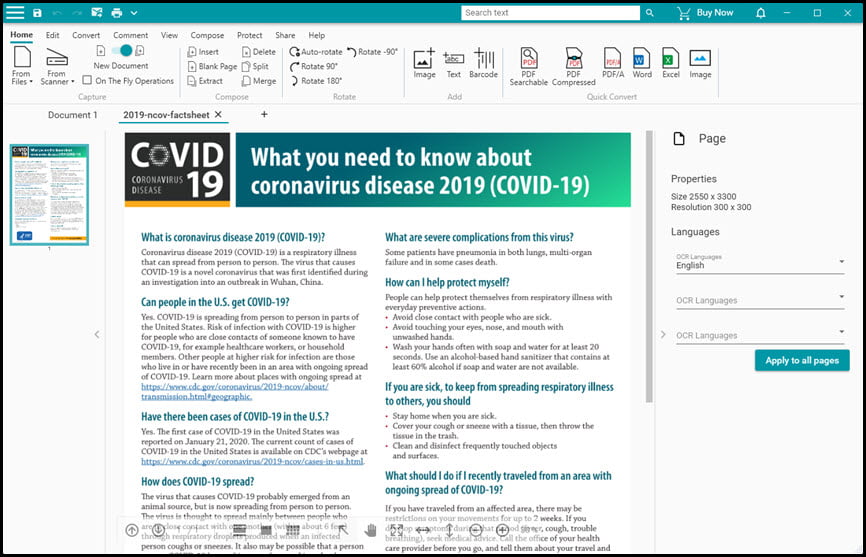
Task: Click the email send icon
Action: click(x=97, y=13)
